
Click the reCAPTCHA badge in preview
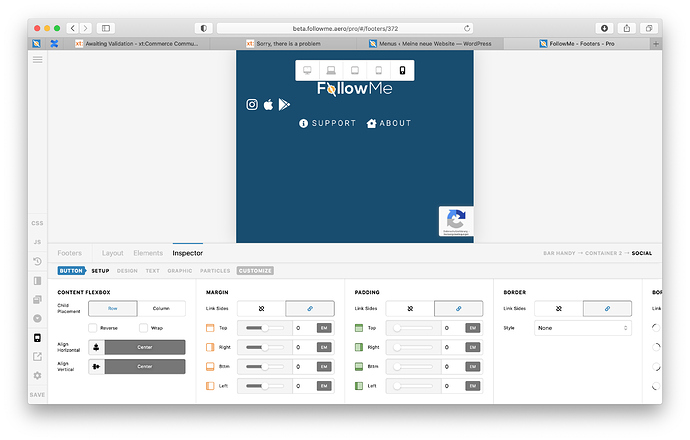point(456,221)
